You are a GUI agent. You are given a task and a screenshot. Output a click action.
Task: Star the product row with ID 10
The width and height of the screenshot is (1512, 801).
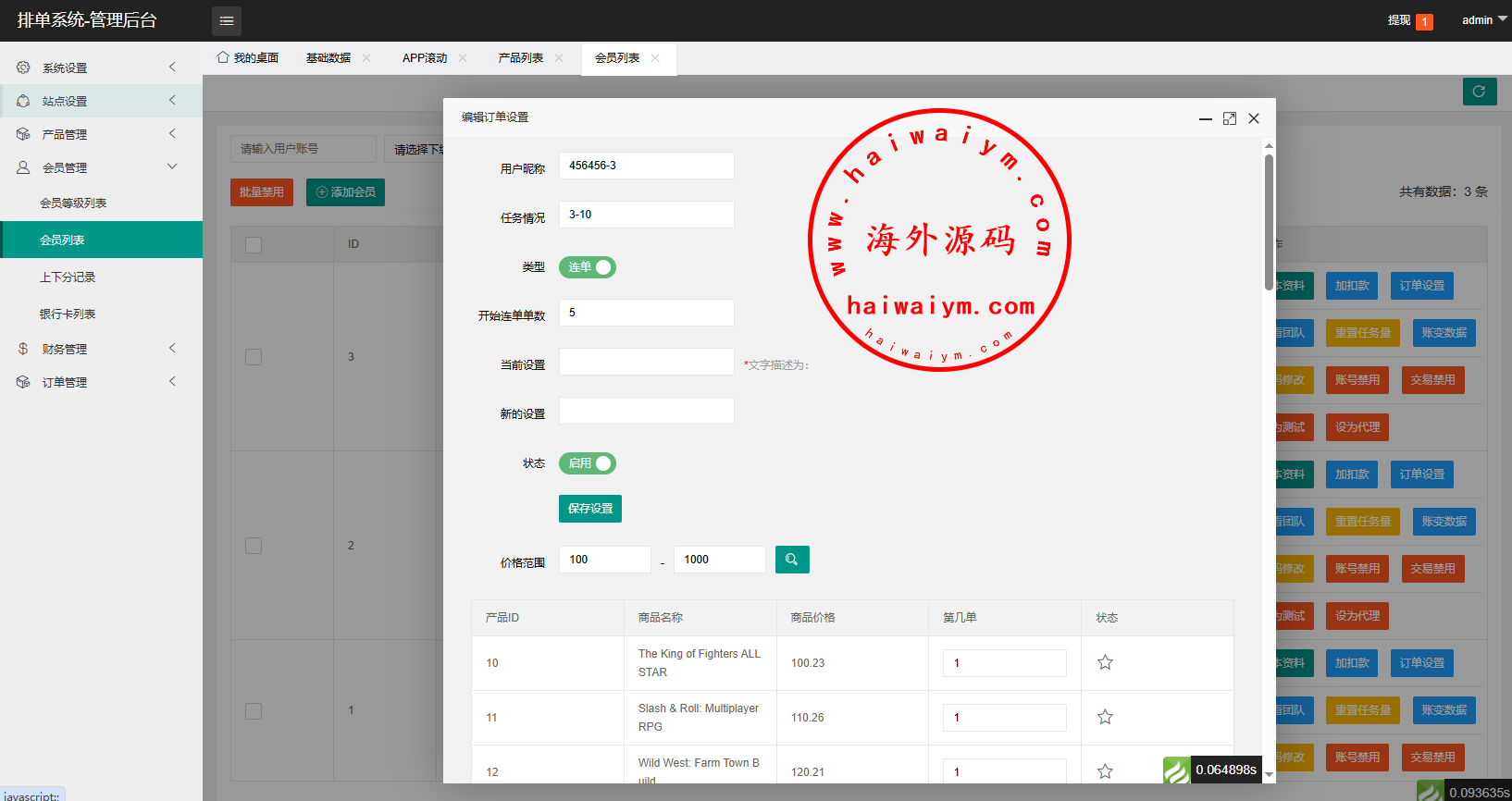click(x=1105, y=662)
